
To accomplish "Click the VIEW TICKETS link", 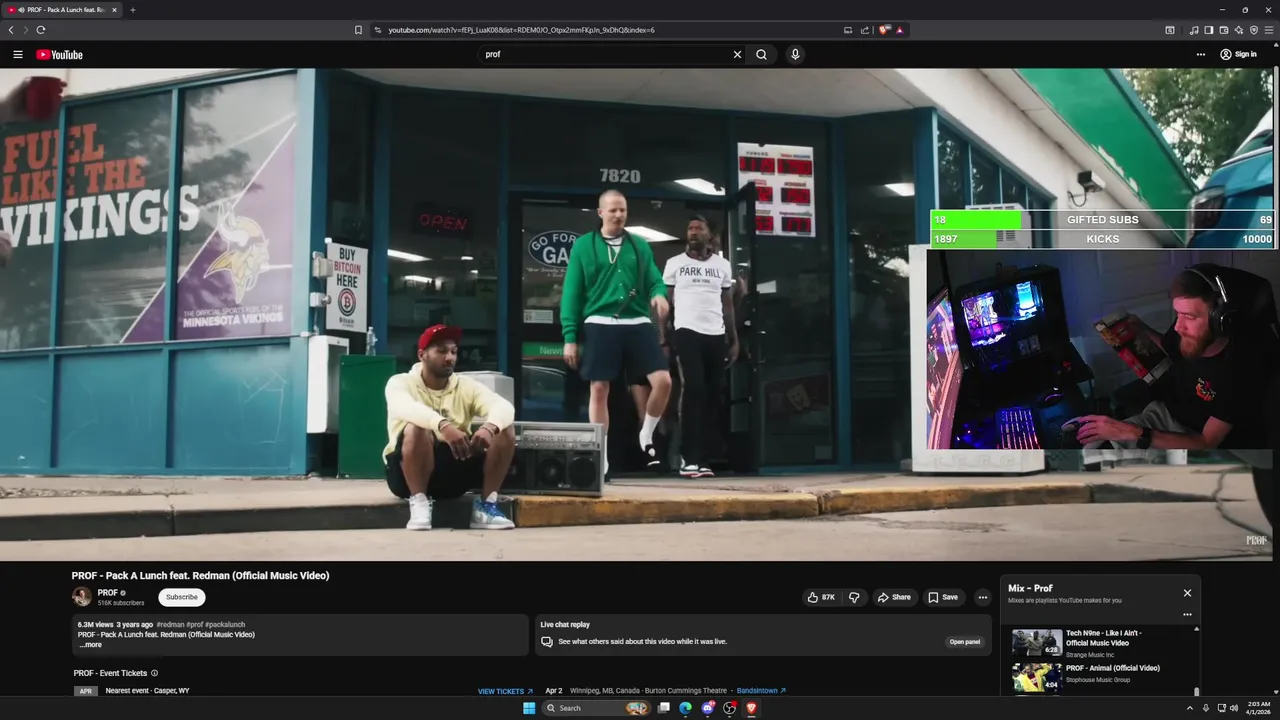I will (x=505, y=691).
